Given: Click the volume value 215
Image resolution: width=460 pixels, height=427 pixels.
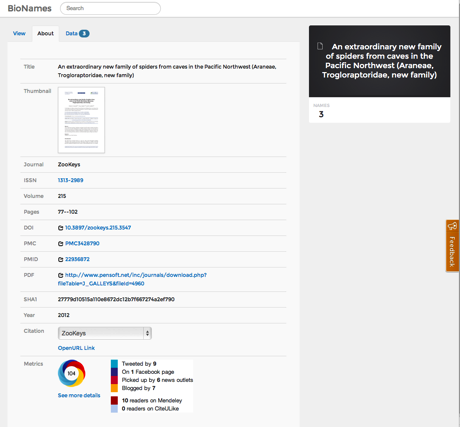Looking at the screenshot, I should [62, 196].
